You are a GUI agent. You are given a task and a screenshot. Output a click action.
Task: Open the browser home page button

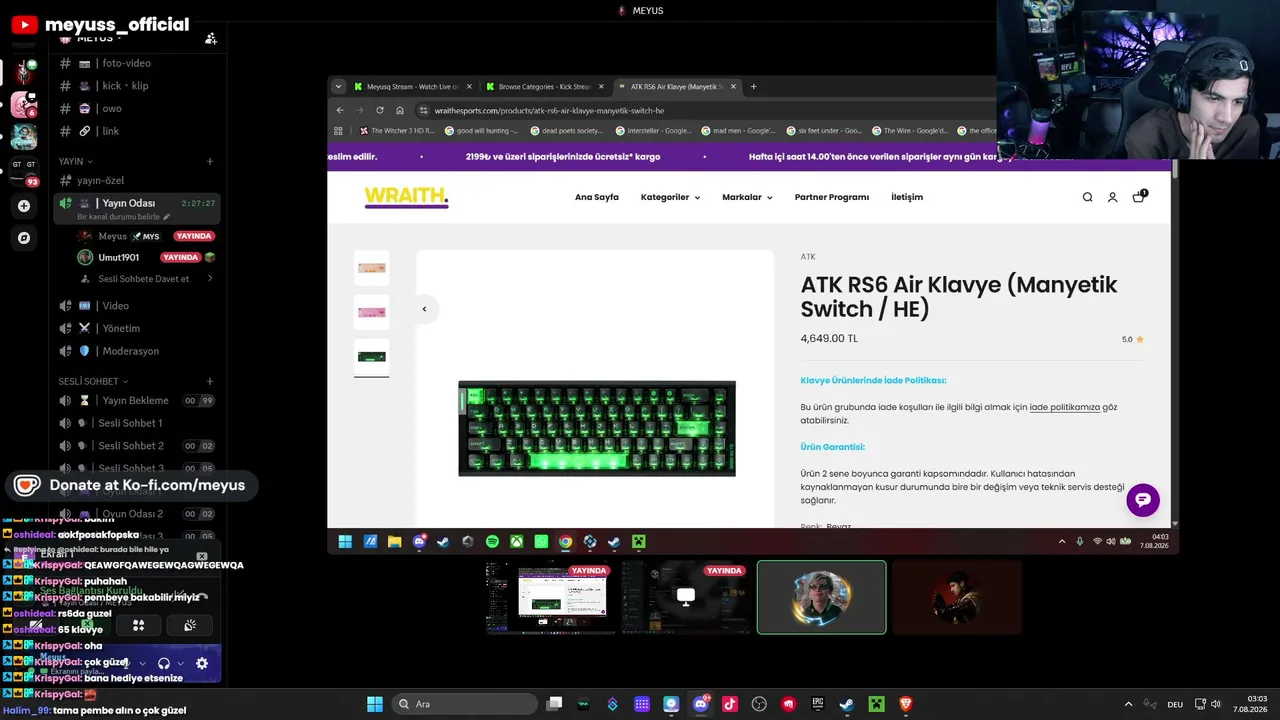[x=400, y=110]
